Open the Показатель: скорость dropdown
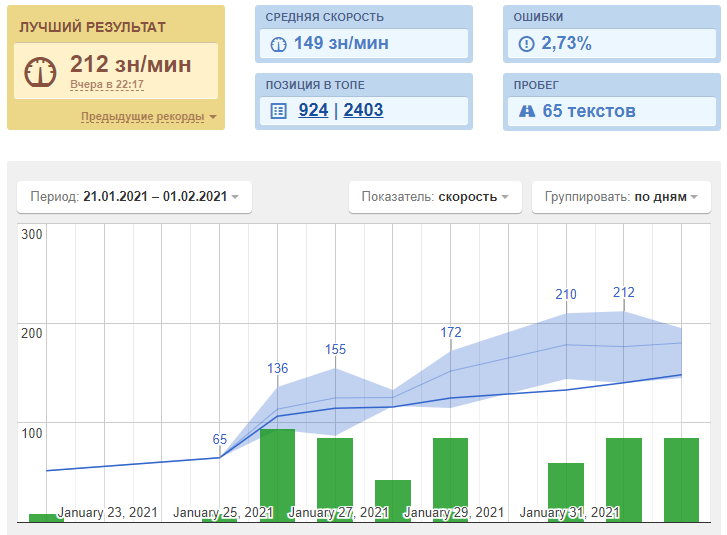 click(435, 197)
